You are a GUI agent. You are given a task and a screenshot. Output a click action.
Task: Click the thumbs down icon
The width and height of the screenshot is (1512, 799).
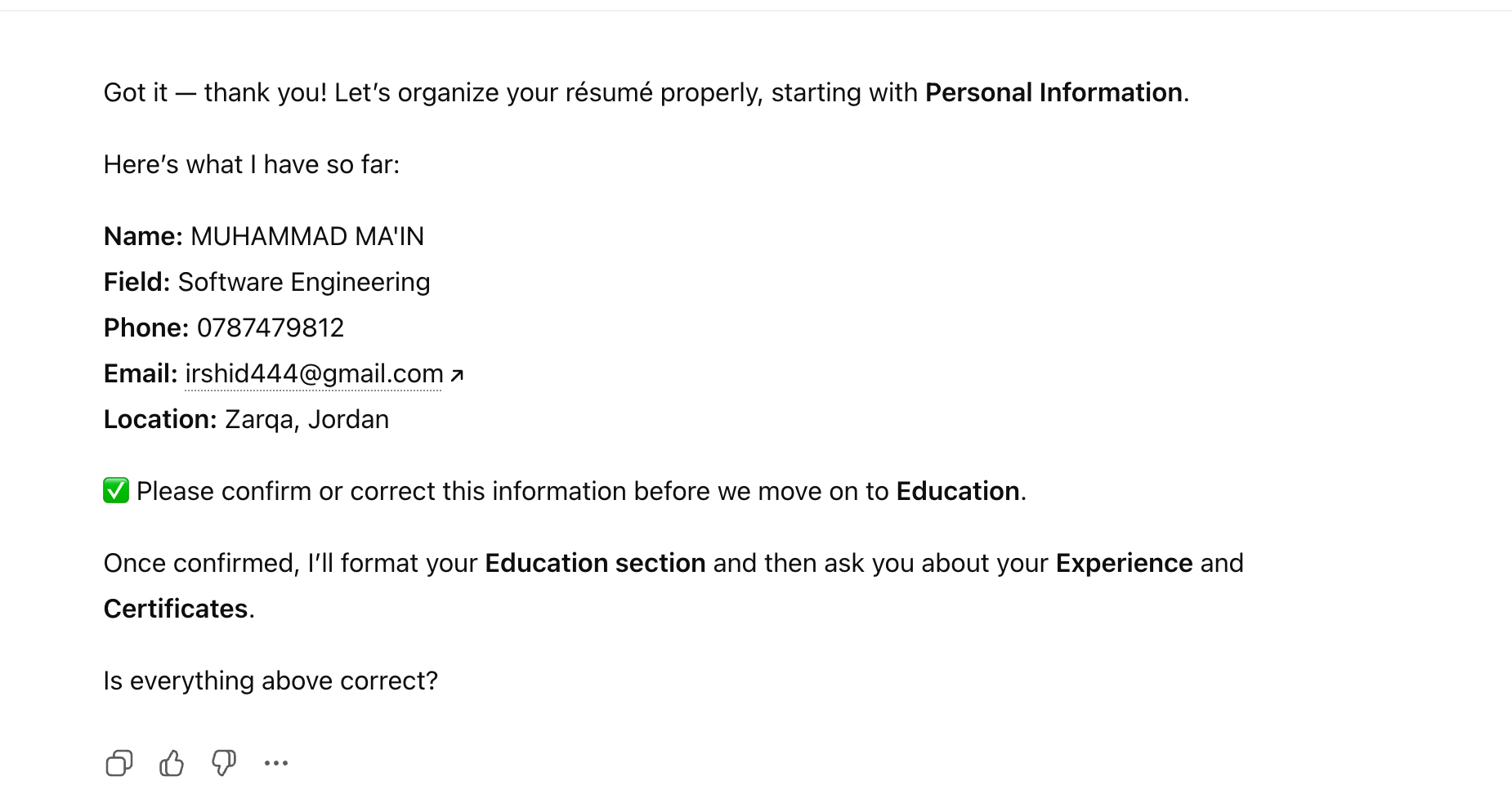click(x=224, y=763)
